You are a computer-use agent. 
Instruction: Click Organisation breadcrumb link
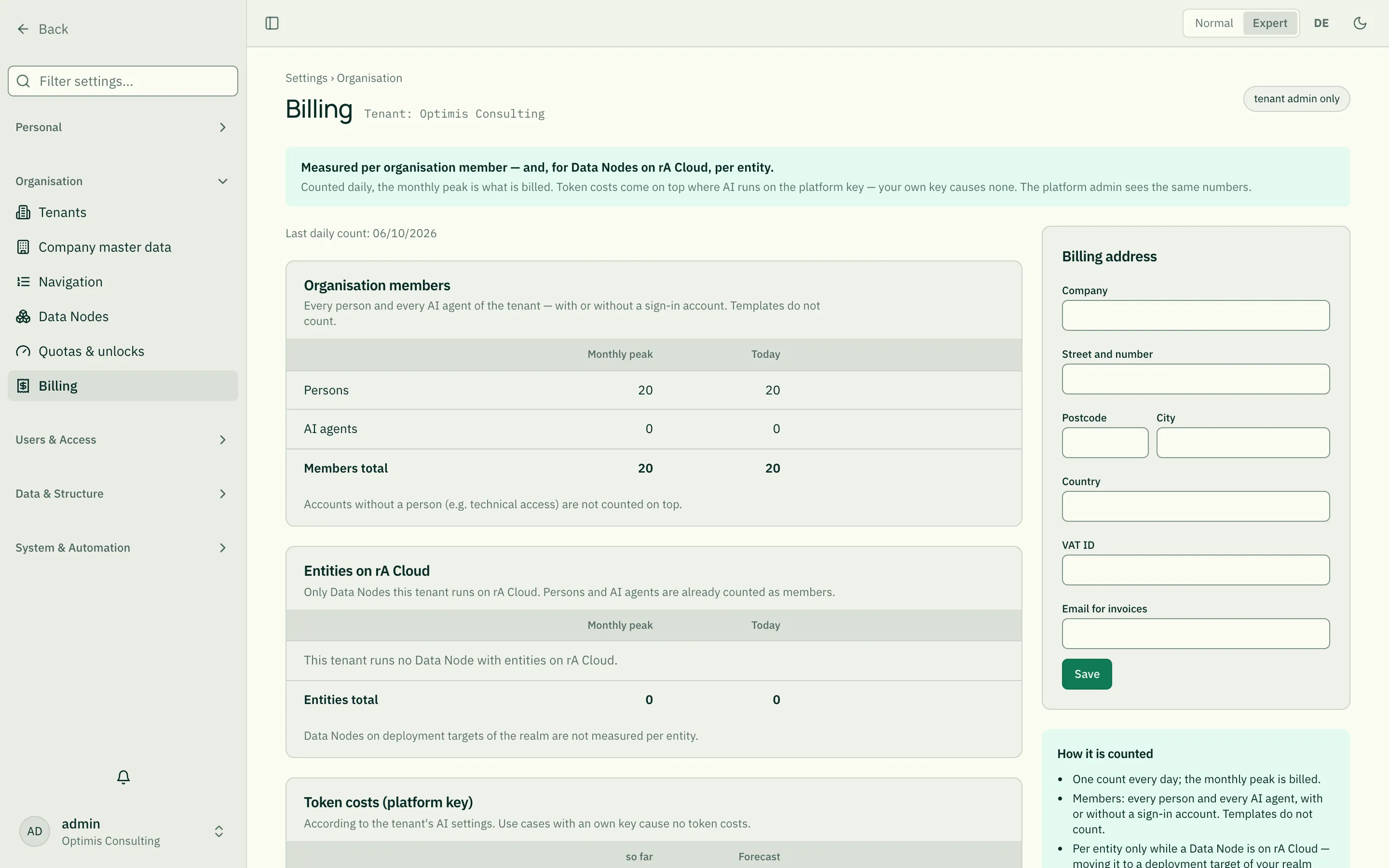coord(369,78)
